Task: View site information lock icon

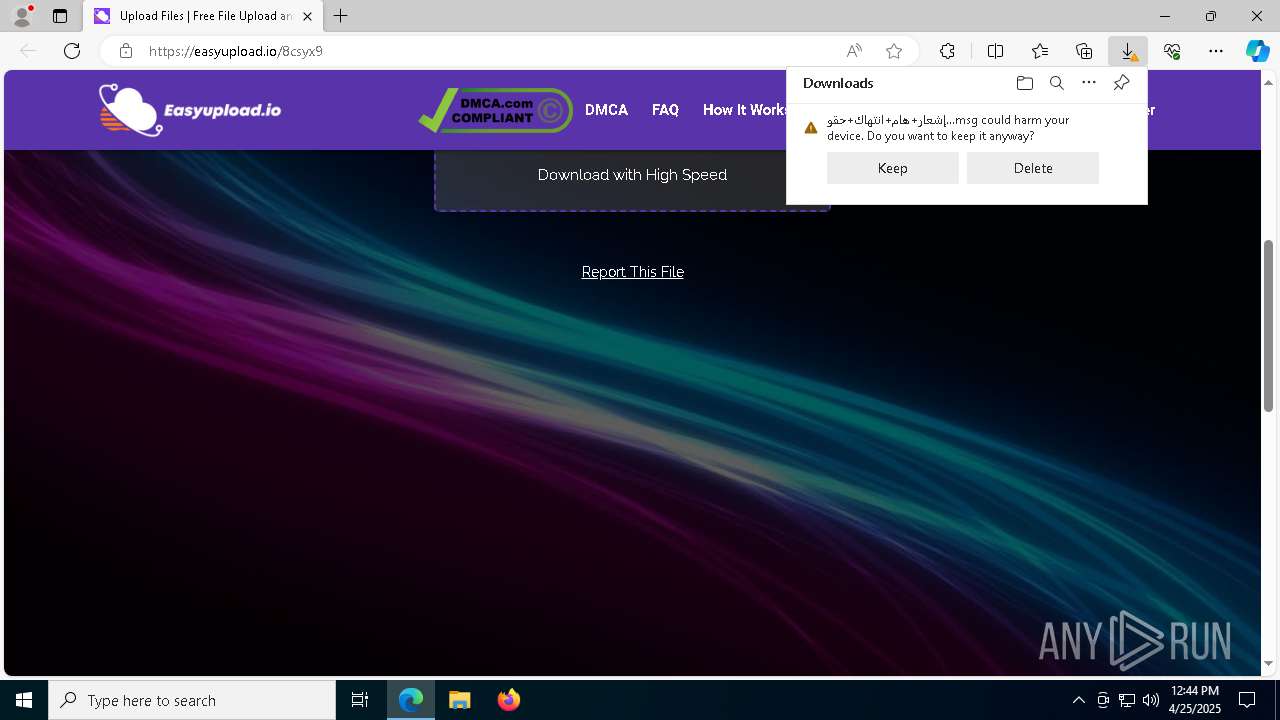Action: 125,51
